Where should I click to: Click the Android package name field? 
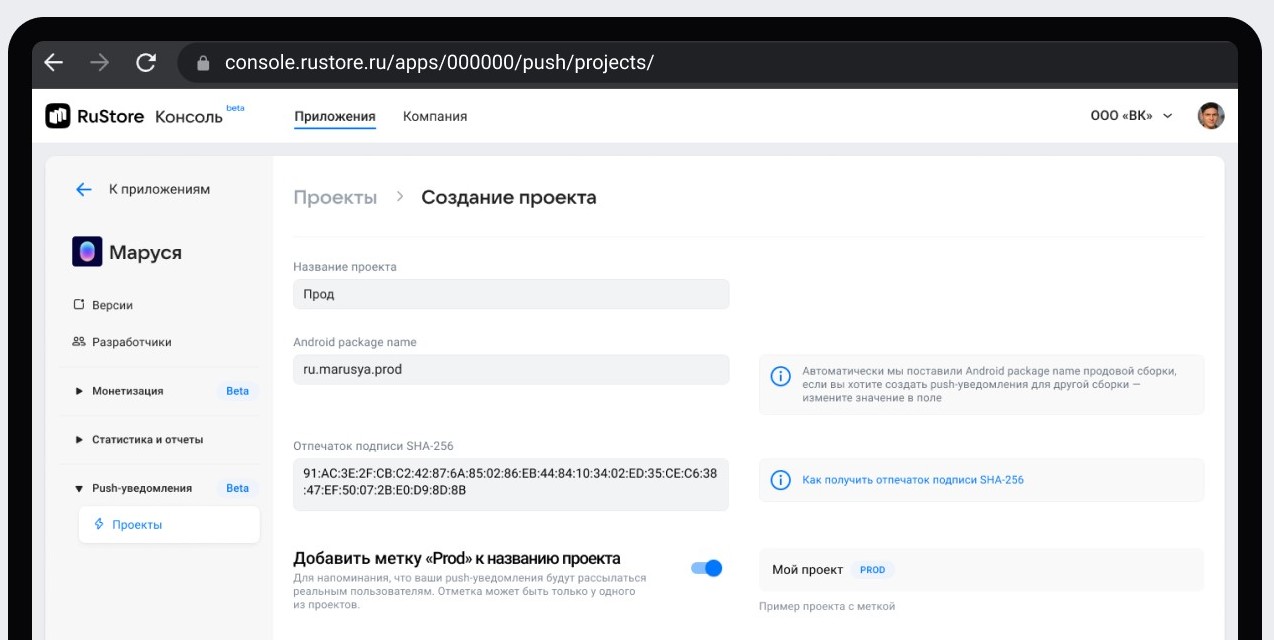click(x=511, y=369)
